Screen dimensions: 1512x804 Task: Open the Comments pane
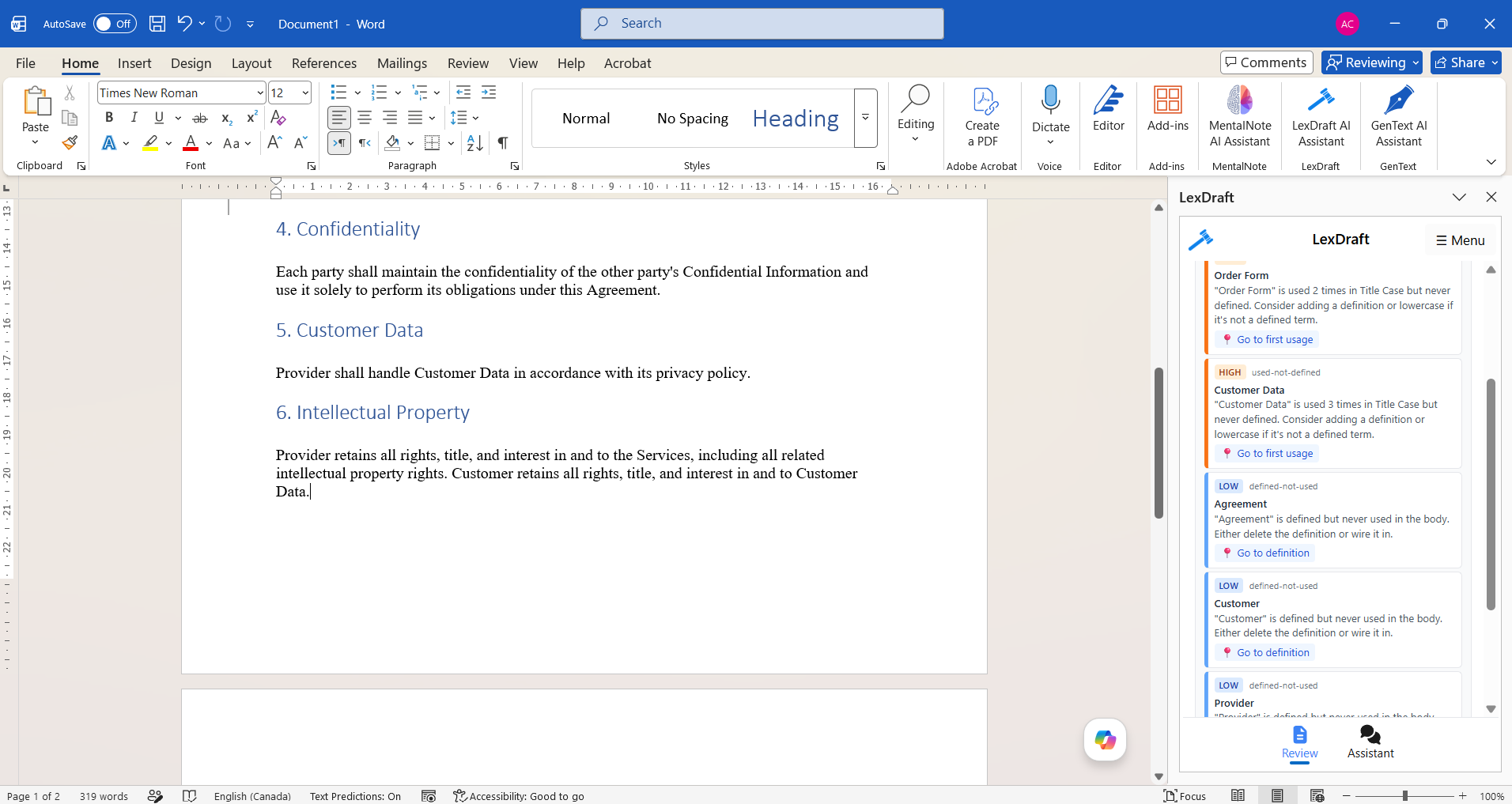tap(1266, 62)
